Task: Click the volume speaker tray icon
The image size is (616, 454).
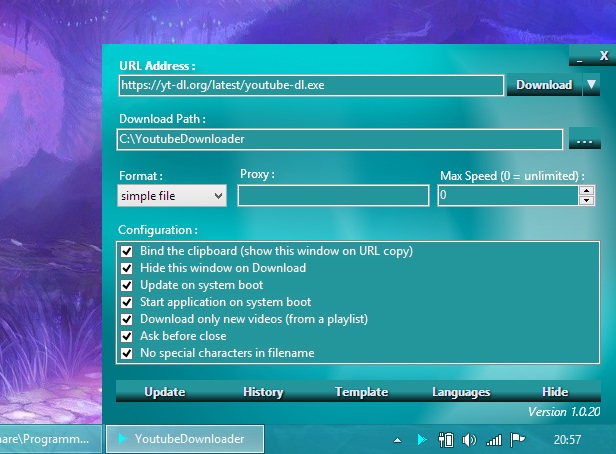Action: (469, 440)
